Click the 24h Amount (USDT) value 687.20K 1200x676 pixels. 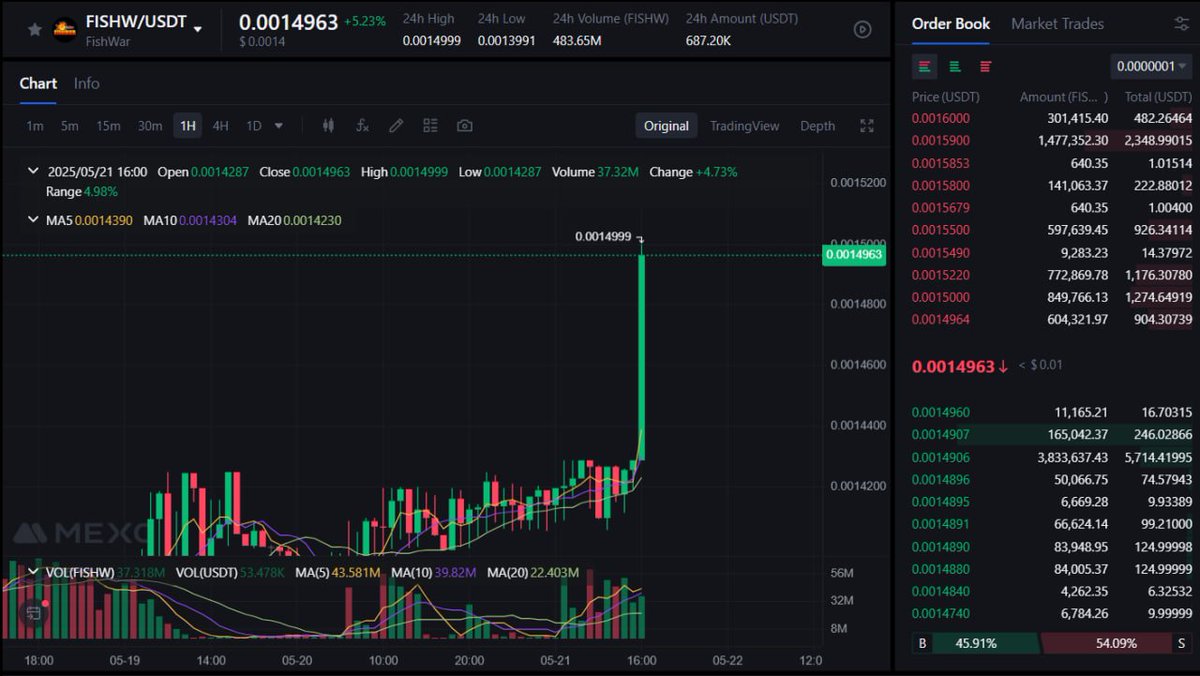pos(708,41)
